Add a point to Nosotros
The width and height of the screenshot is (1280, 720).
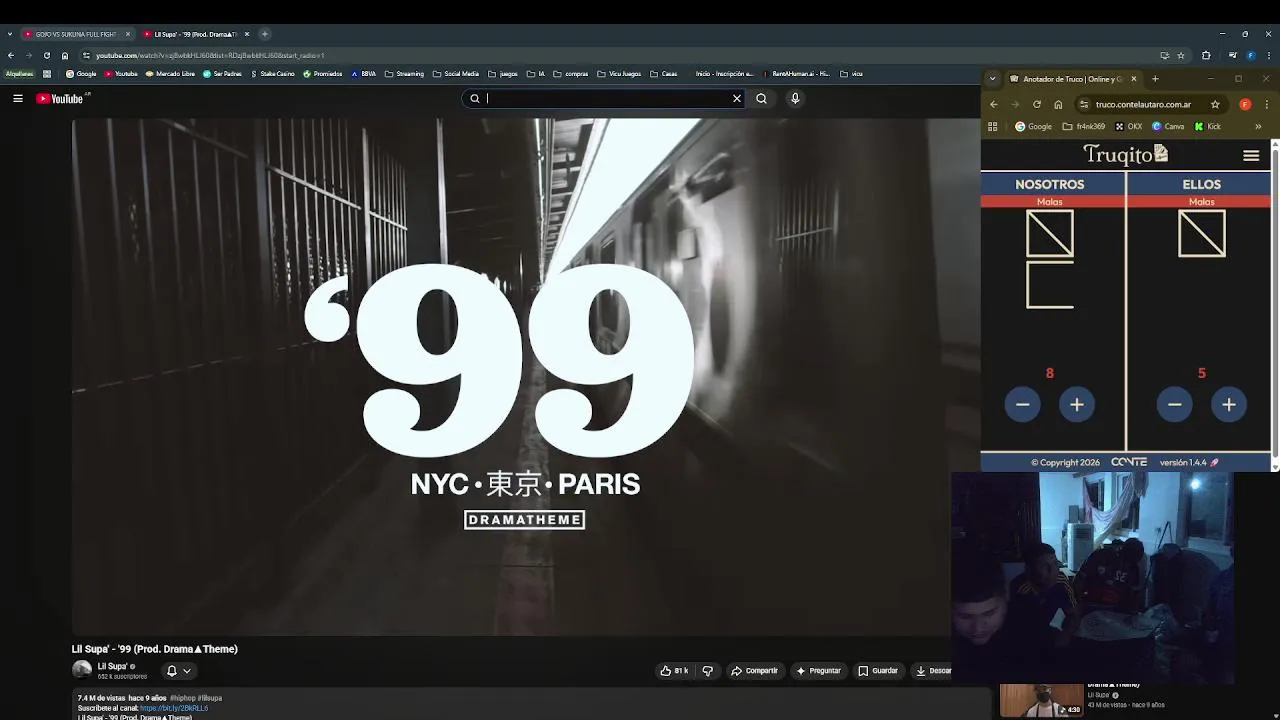tap(1077, 404)
